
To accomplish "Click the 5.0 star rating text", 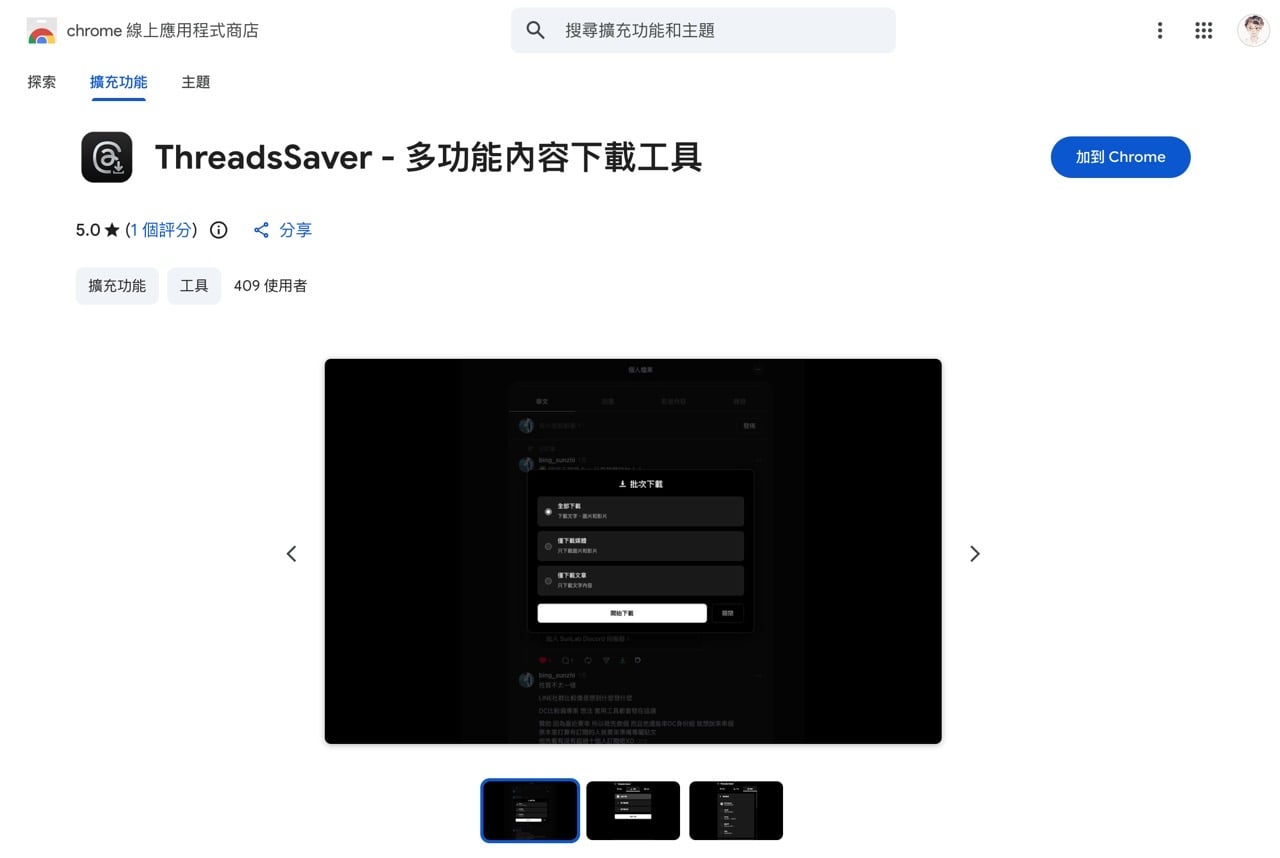I will [97, 230].
